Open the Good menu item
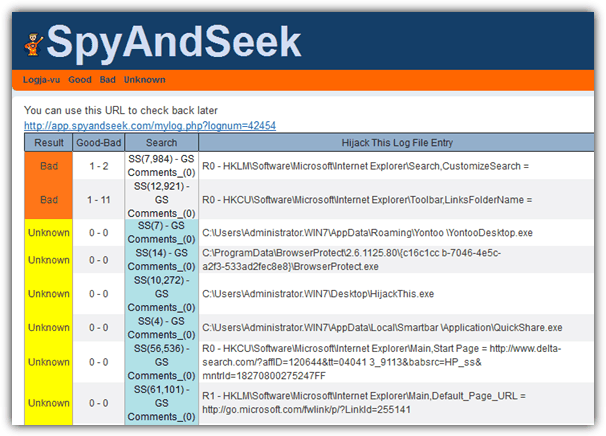The image size is (606, 436). [80, 80]
